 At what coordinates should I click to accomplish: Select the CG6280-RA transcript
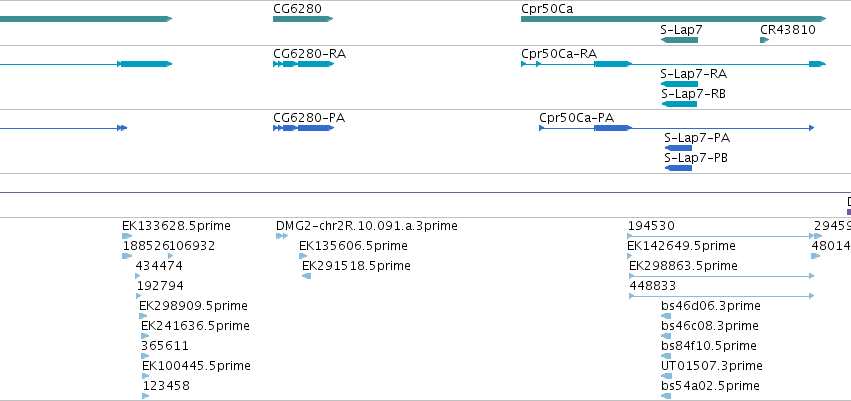tap(303, 64)
